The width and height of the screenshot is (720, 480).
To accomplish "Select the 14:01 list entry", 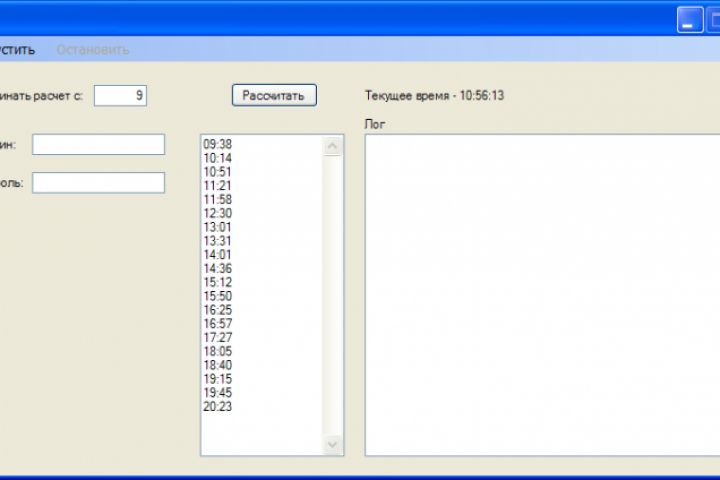I will coord(218,254).
